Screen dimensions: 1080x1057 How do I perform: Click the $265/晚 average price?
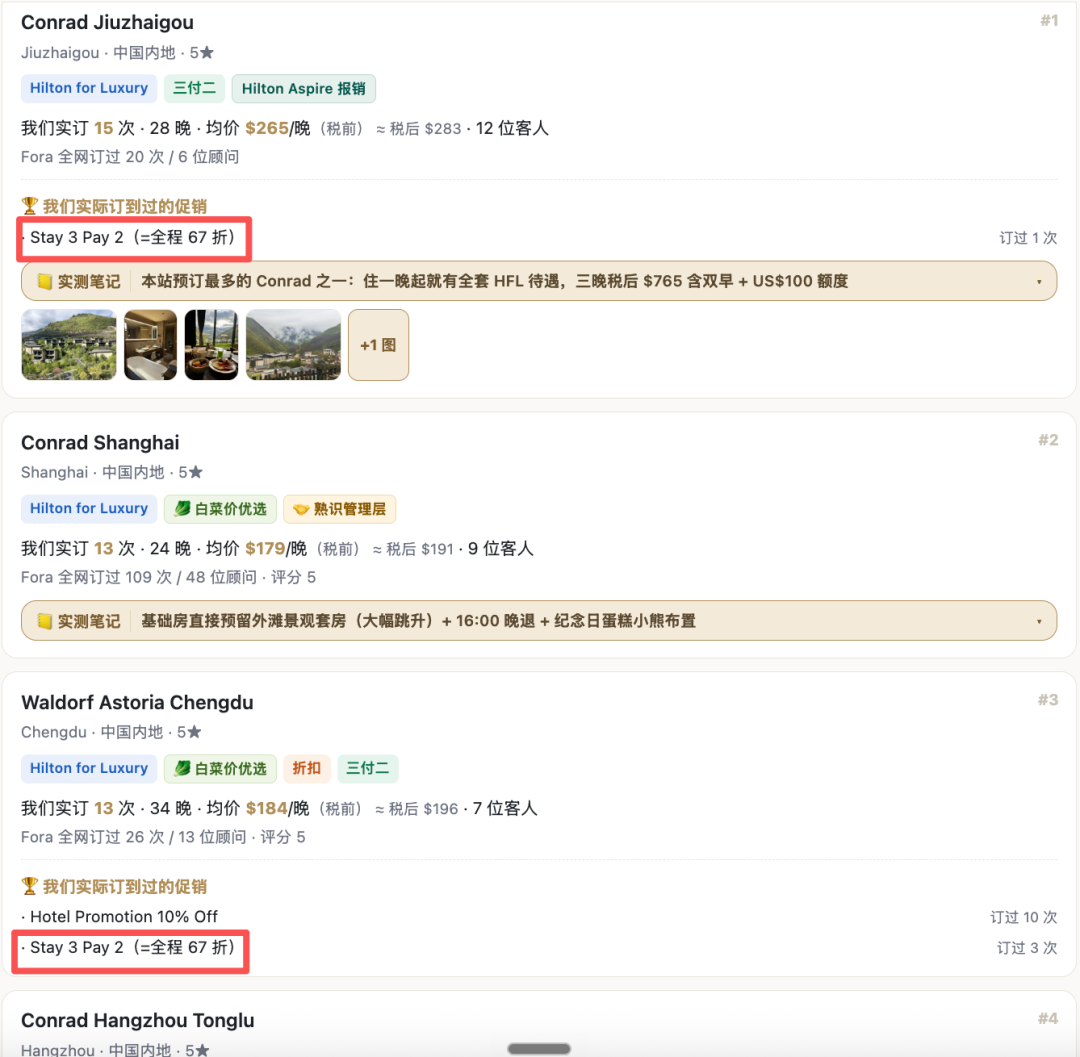point(278,128)
